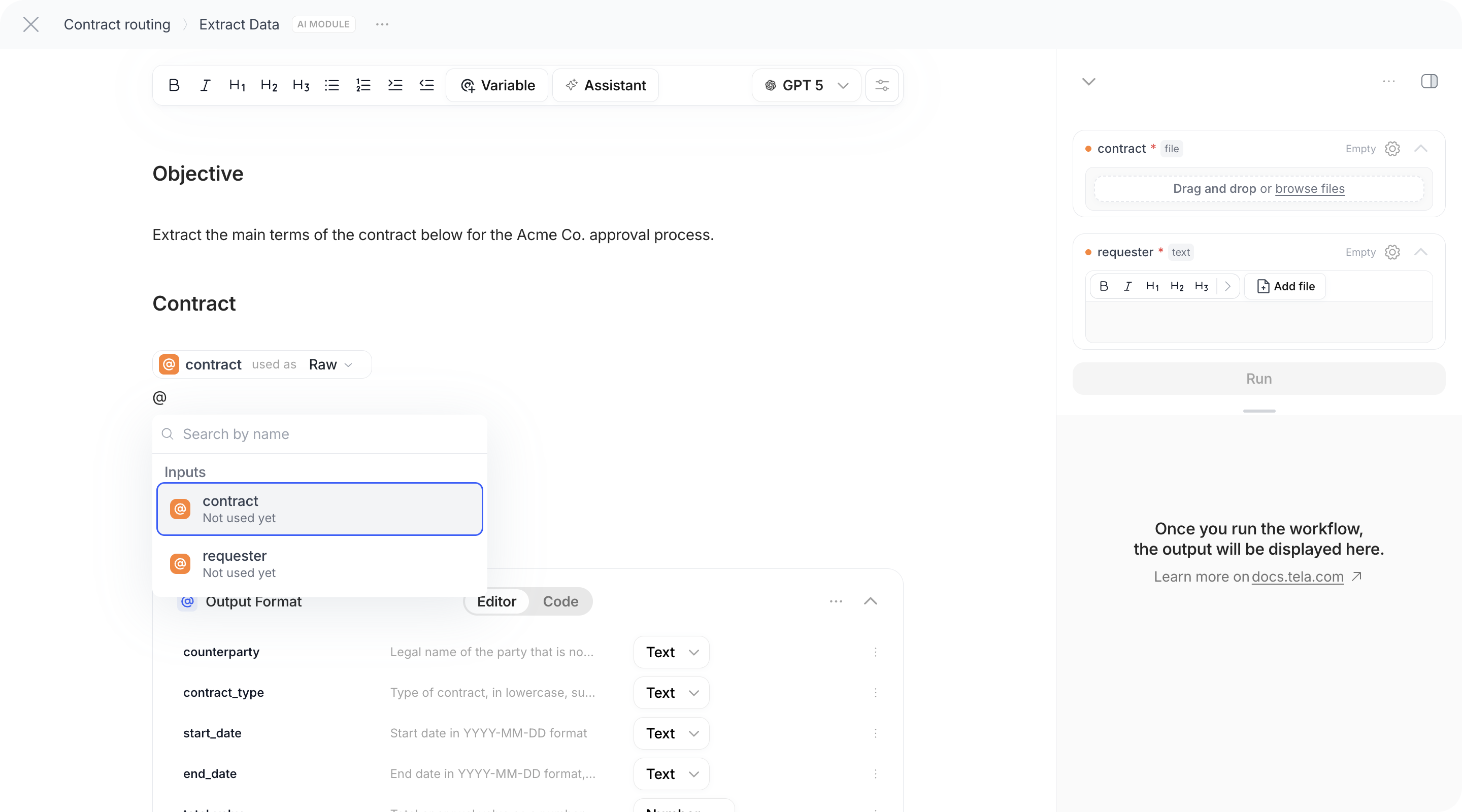Open the docs.tela.com link
Viewport: 1462px width, 812px height.
click(x=1298, y=577)
